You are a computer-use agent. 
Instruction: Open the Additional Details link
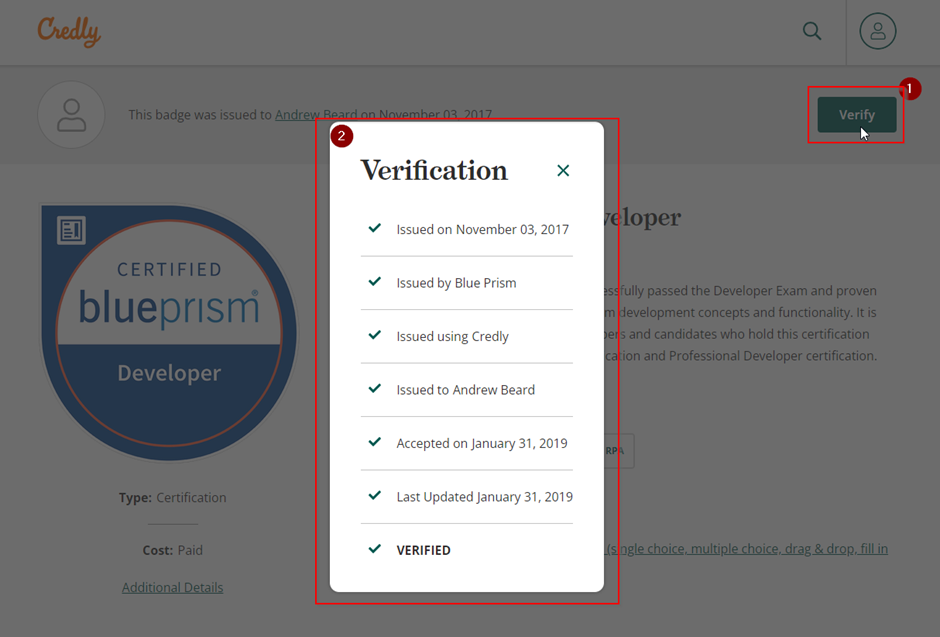tap(173, 587)
